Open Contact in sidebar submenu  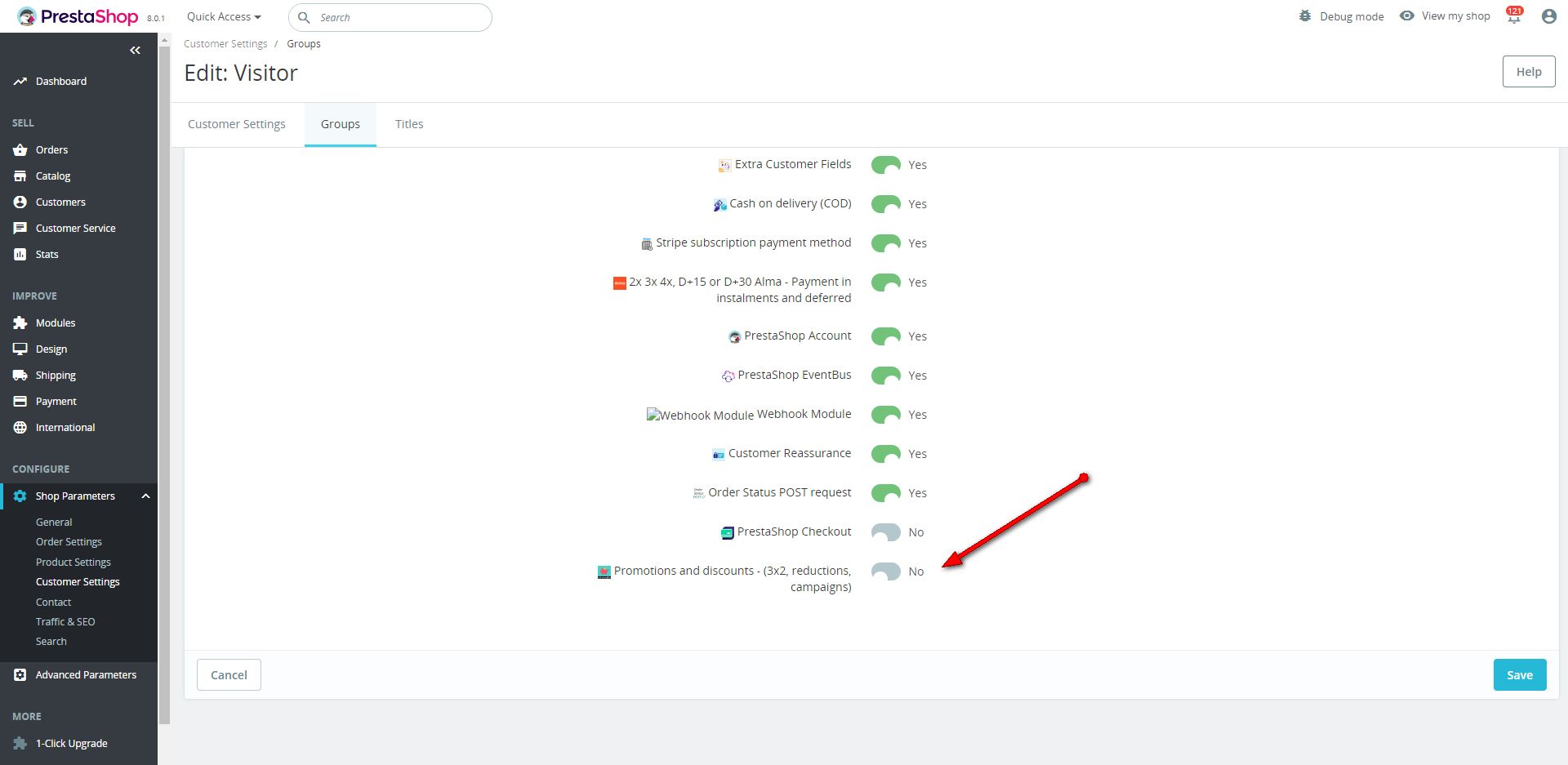[53, 603]
